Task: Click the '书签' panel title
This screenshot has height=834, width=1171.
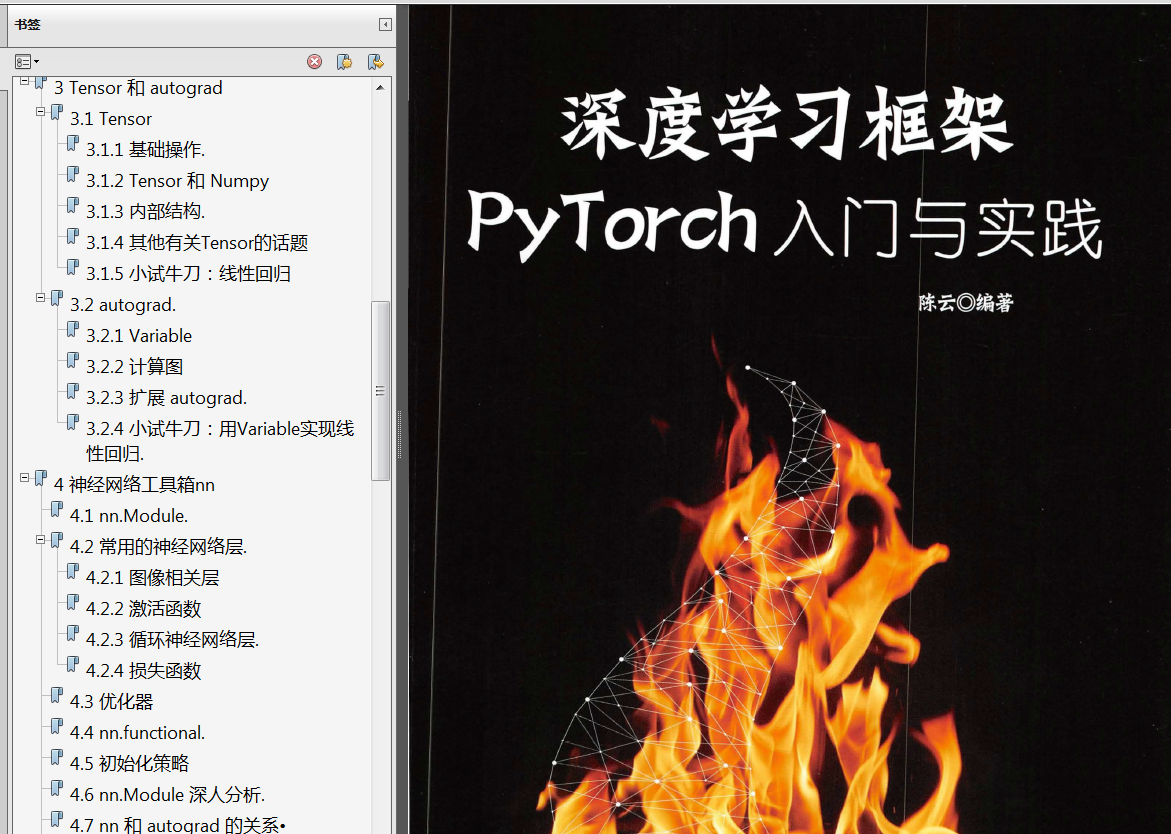Action: pos(28,25)
